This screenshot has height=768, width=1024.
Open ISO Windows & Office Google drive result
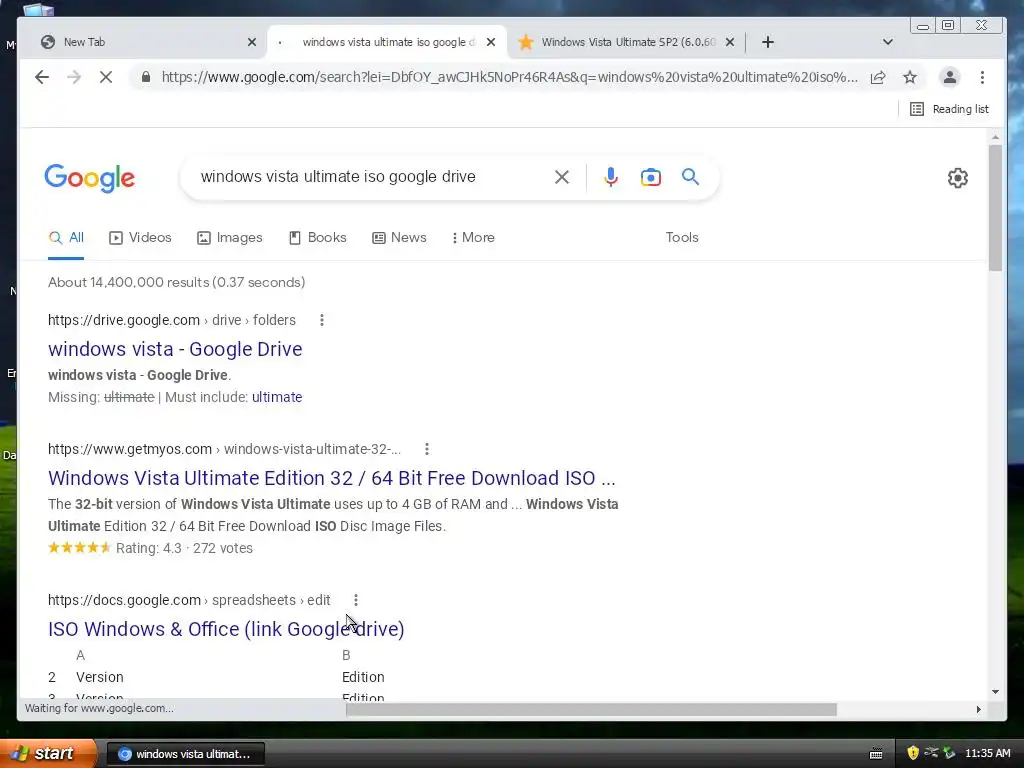coord(226,629)
